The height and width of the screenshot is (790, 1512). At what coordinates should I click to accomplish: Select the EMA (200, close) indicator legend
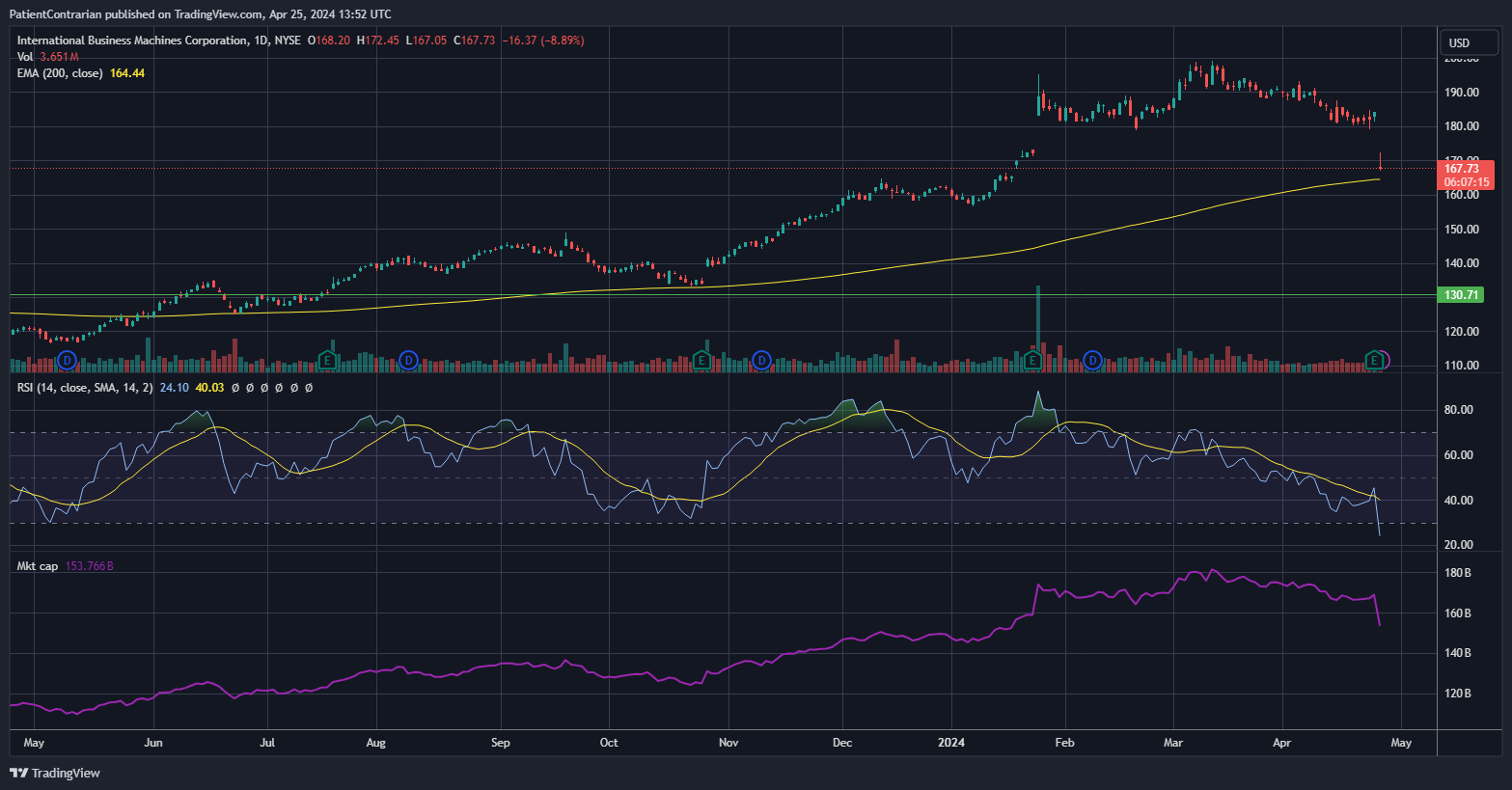pyautogui.click(x=60, y=73)
